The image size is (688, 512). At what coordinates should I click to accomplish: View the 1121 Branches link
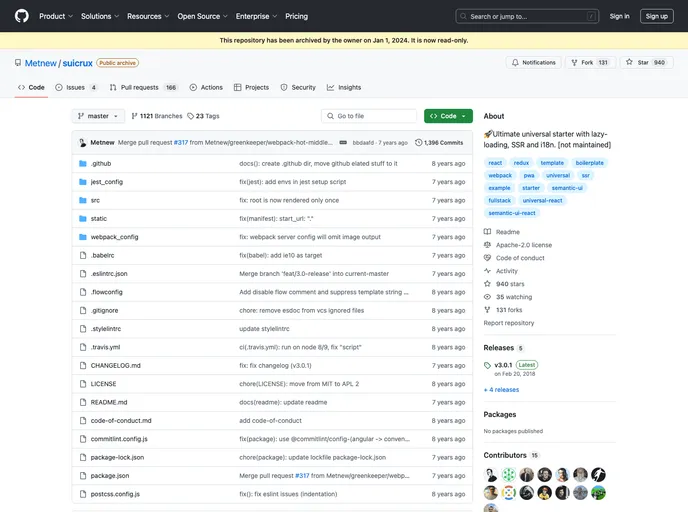tap(157, 116)
